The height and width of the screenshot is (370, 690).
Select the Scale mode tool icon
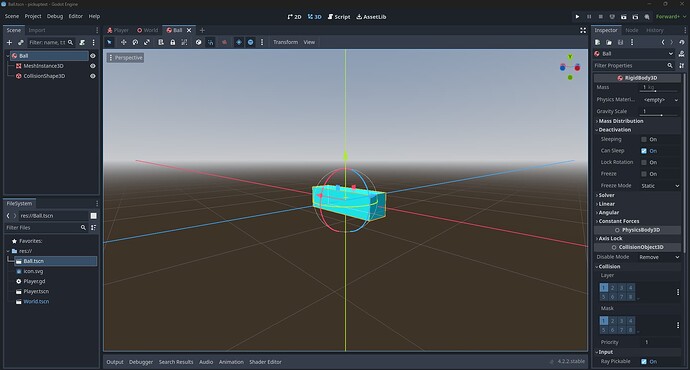coord(147,42)
